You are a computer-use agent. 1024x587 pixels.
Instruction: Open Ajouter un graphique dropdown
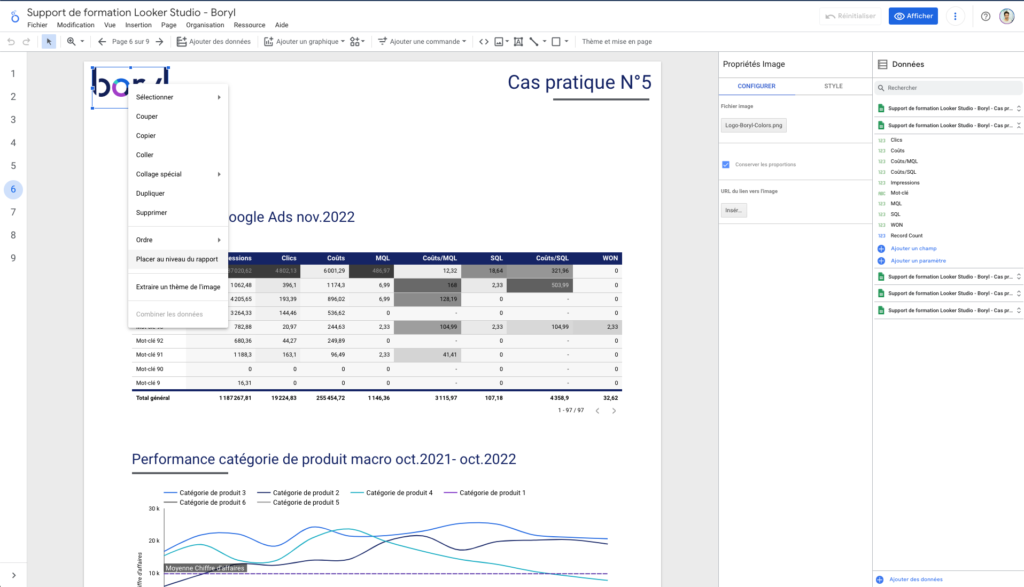pyautogui.click(x=304, y=42)
